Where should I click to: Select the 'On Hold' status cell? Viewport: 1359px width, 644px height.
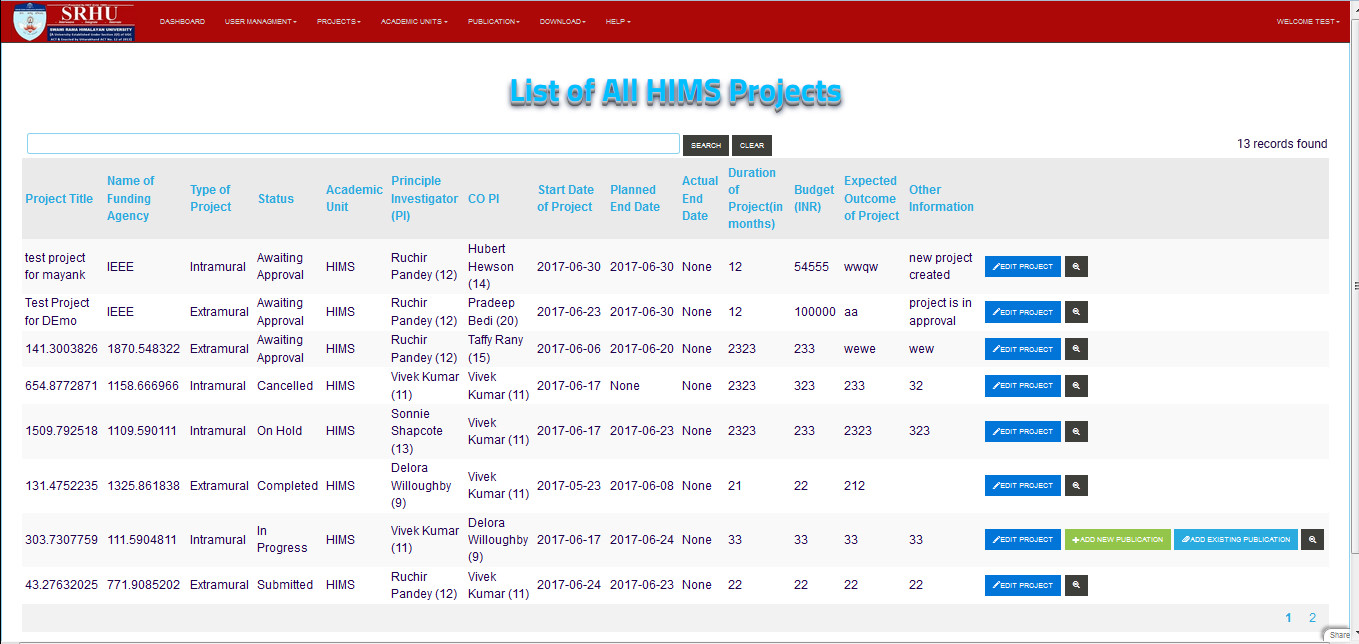point(280,431)
